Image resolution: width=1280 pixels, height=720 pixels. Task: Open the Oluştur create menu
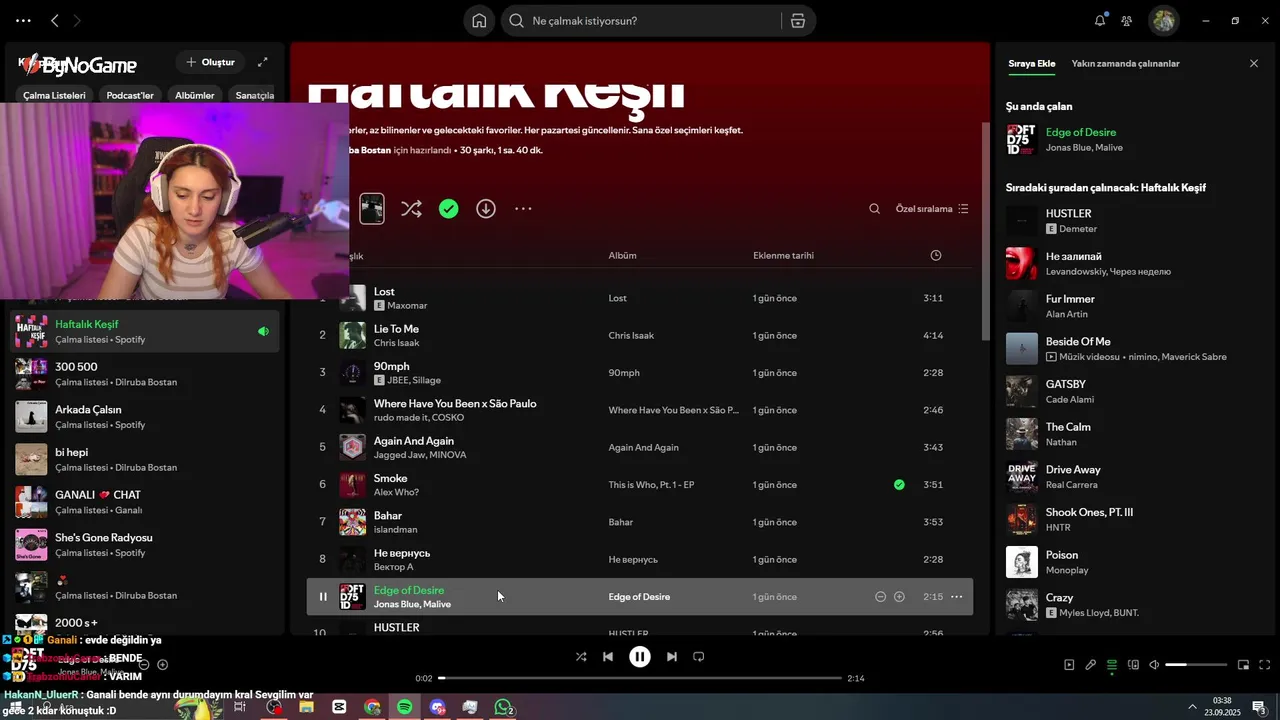coord(211,62)
